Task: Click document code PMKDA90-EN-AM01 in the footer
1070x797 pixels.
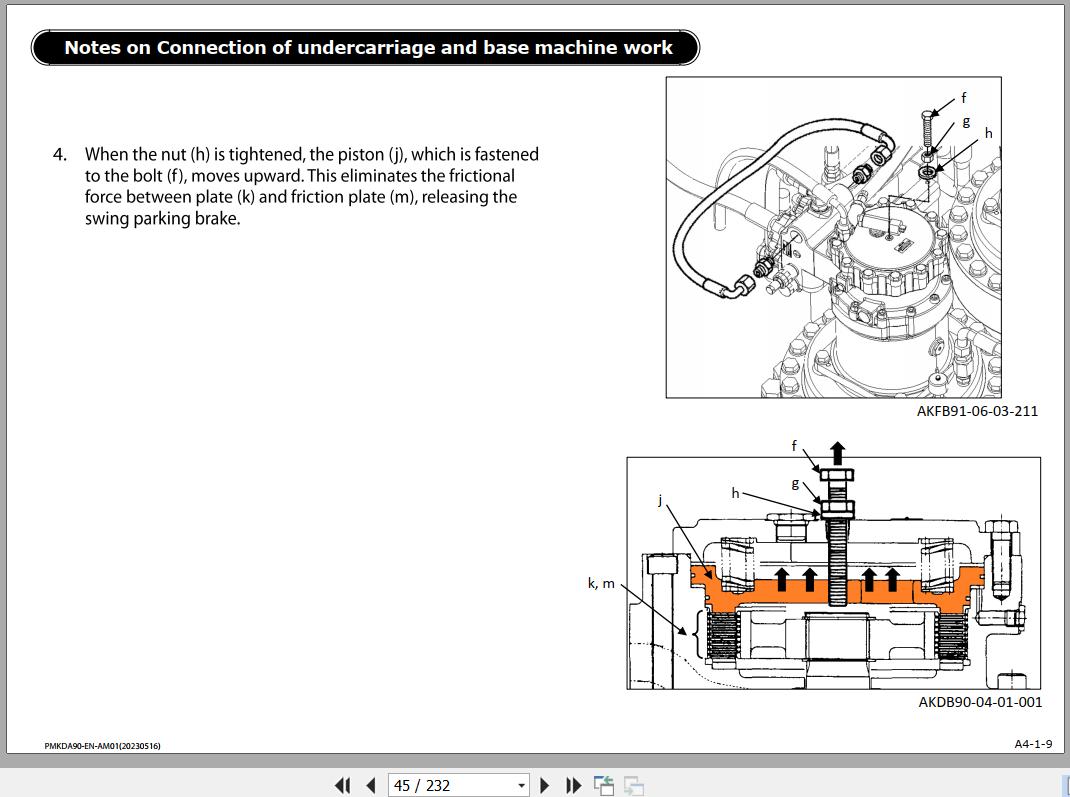Action: [102, 745]
